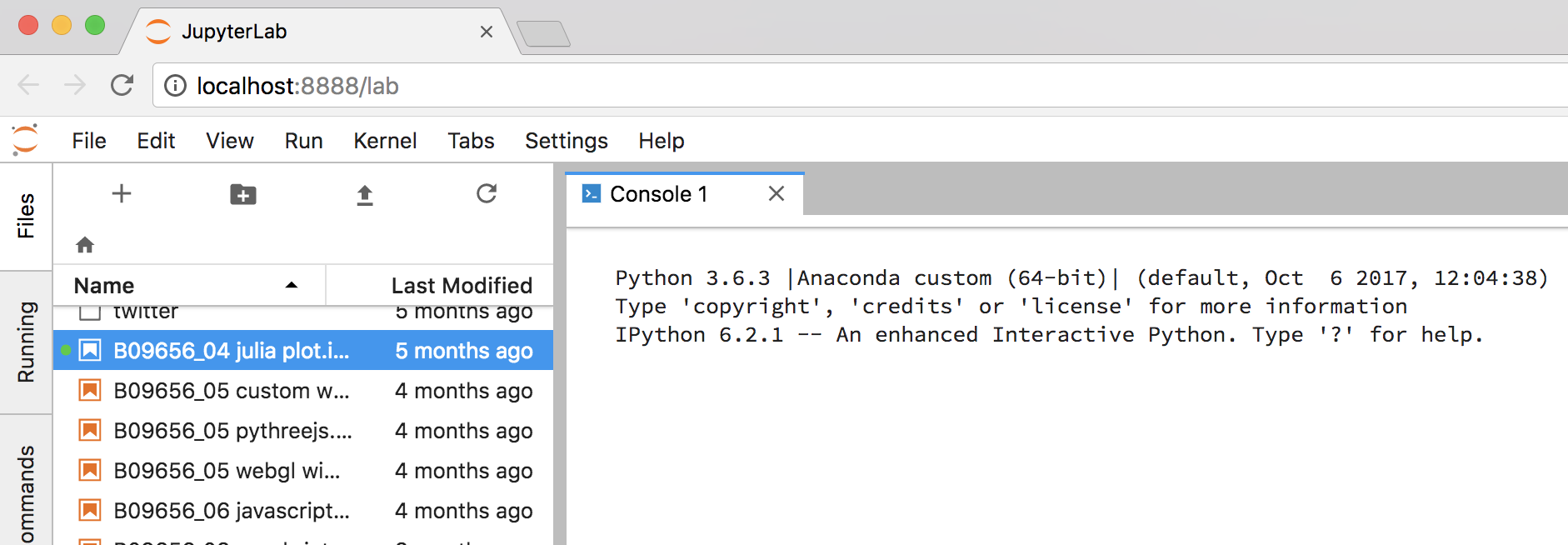This screenshot has width=1568, height=545.
Task: Click the macOS green zoom window button
Action: [95, 25]
